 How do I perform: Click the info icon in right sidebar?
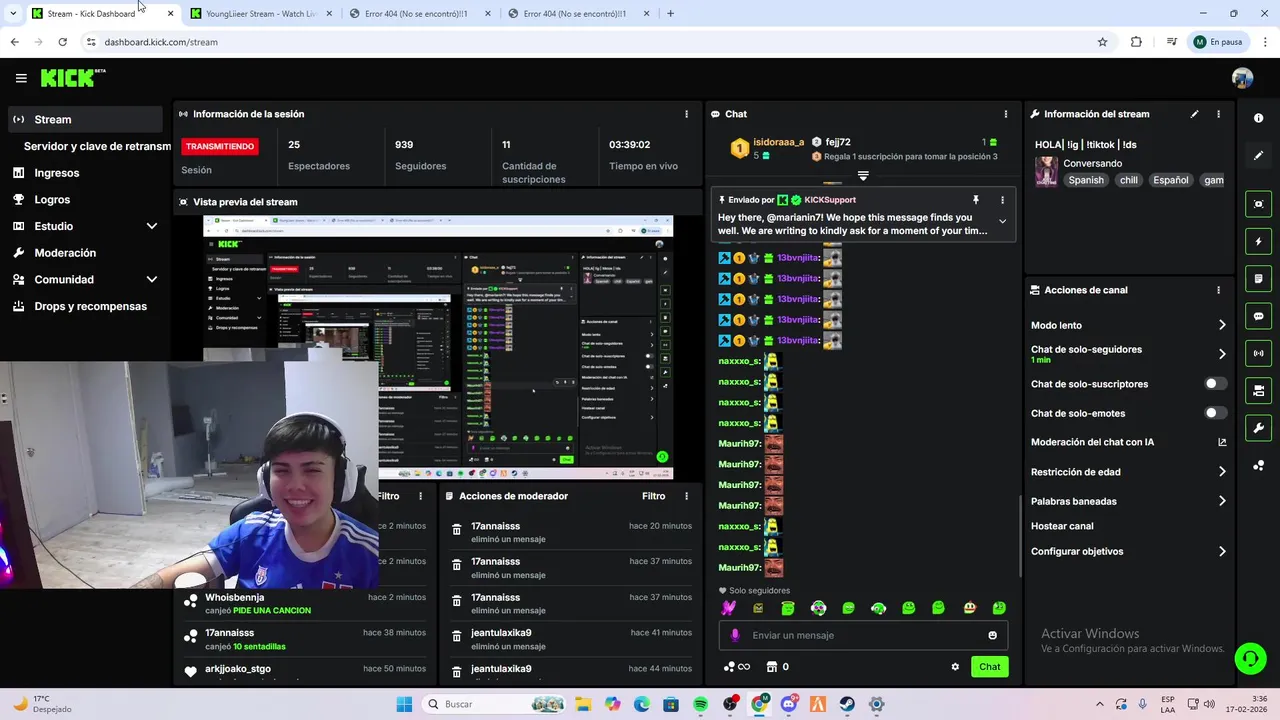pyautogui.click(x=1258, y=118)
